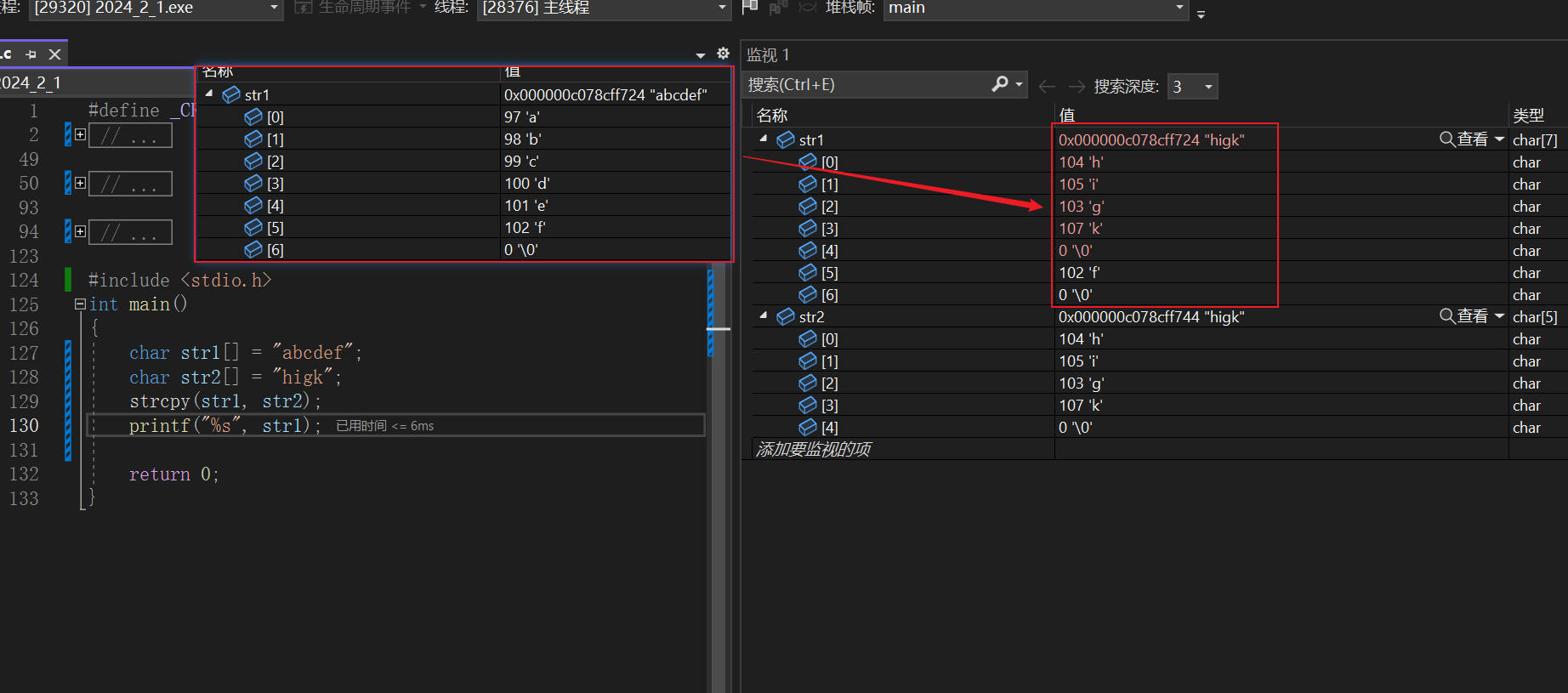This screenshot has height=693, width=1568.
Task: Close the source file tab
Action: pyautogui.click(x=54, y=54)
